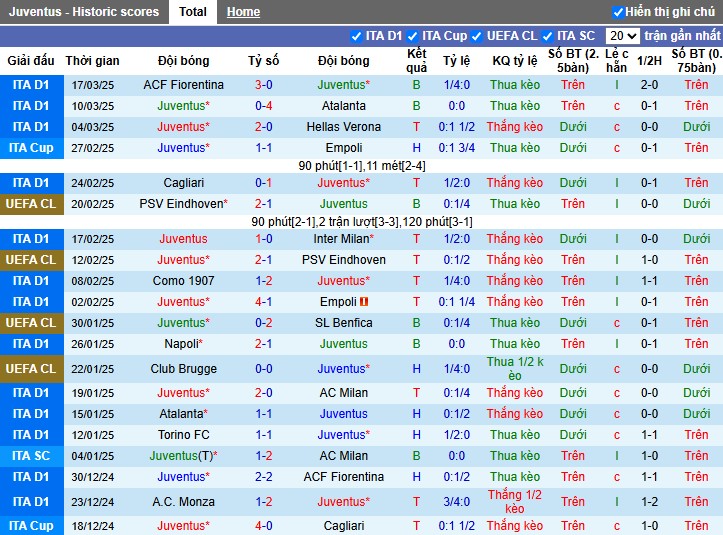Switch to the Total tab

193,12
